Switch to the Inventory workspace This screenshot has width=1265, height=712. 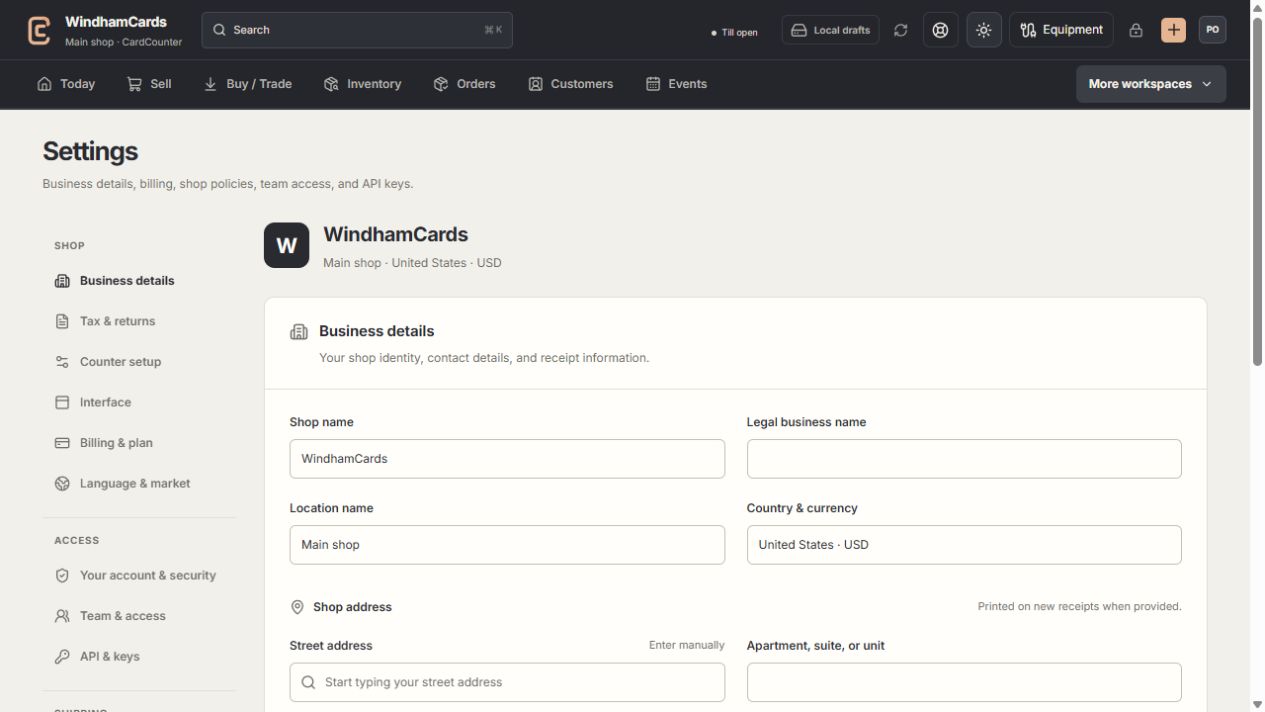pos(363,84)
